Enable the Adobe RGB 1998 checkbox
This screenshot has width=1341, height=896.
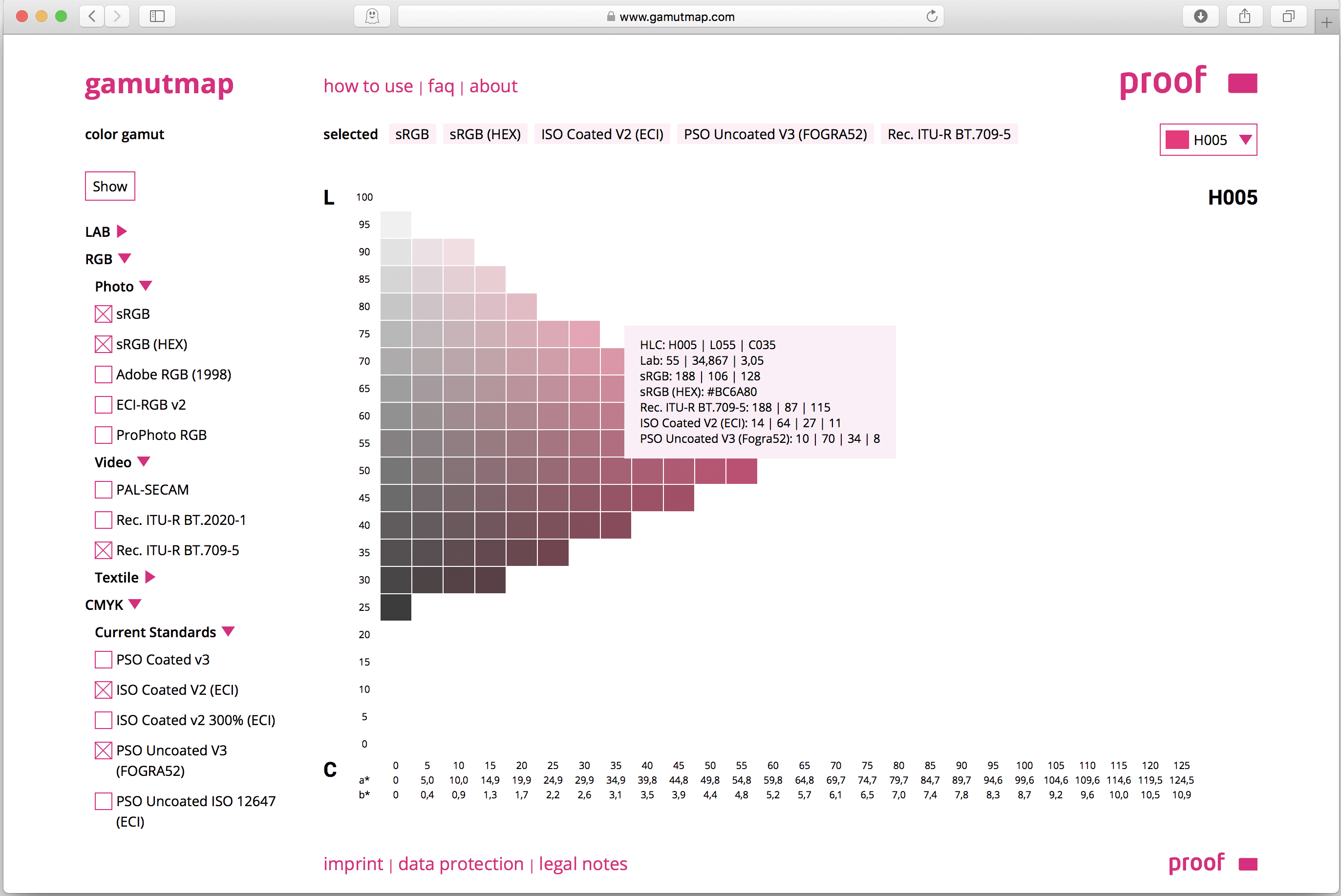point(103,374)
